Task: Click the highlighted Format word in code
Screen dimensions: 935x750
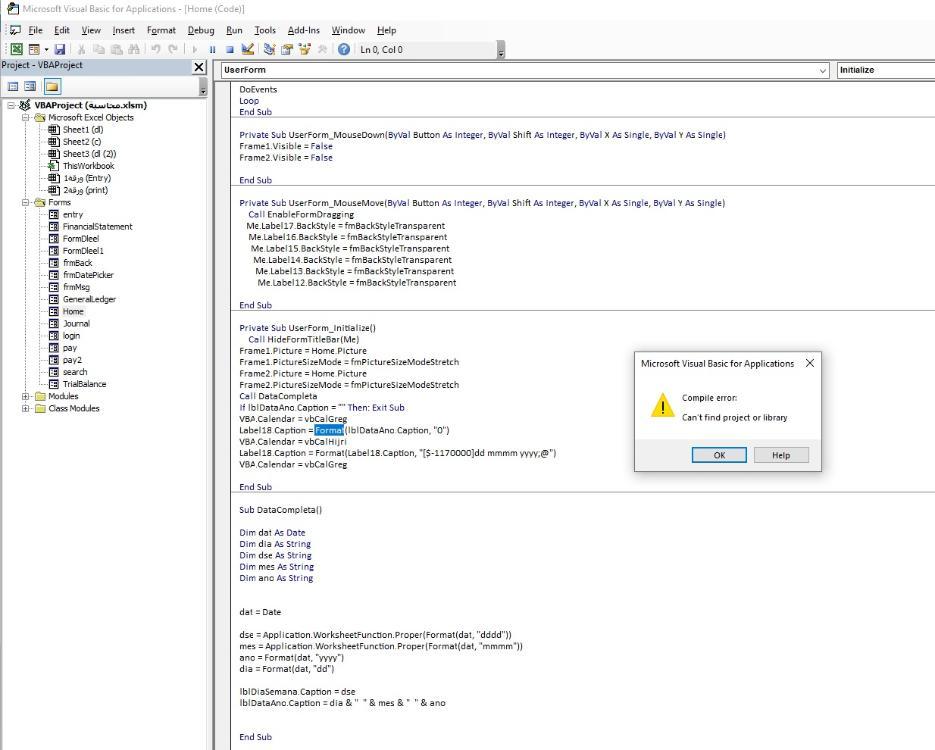Action: [329, 430]
